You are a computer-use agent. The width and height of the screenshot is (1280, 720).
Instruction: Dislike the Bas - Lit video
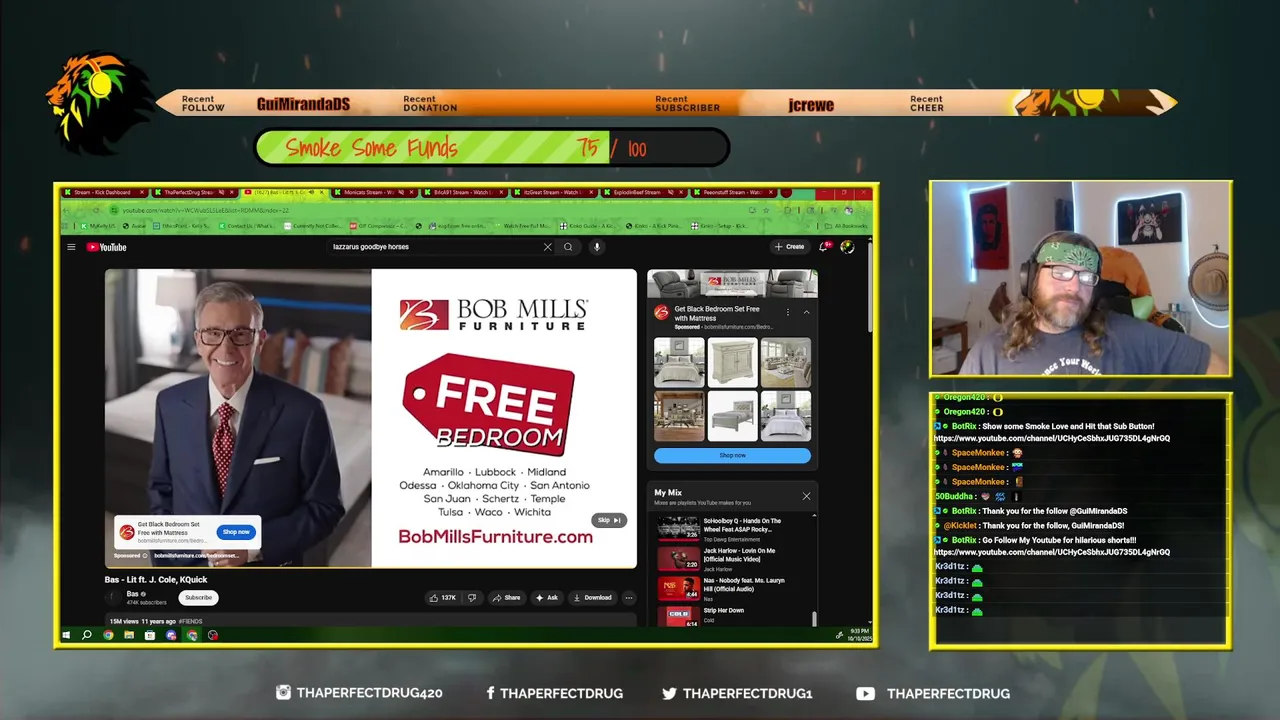pyautogui.click(x=472, y=598)
